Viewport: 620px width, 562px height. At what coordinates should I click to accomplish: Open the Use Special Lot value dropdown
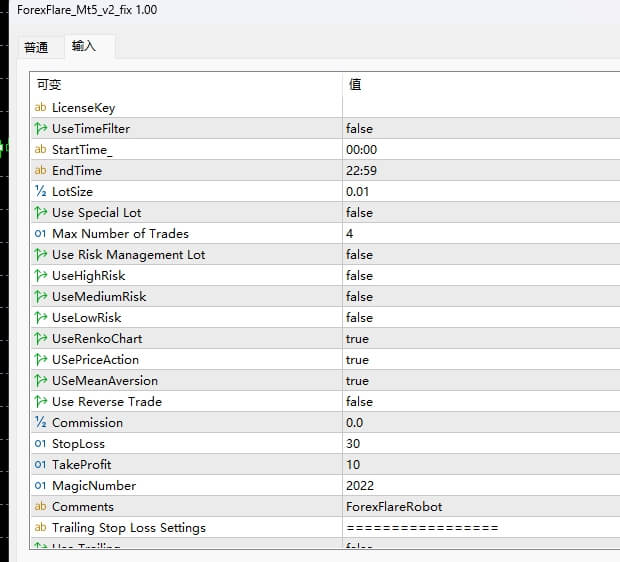click(x=360, y=213)
